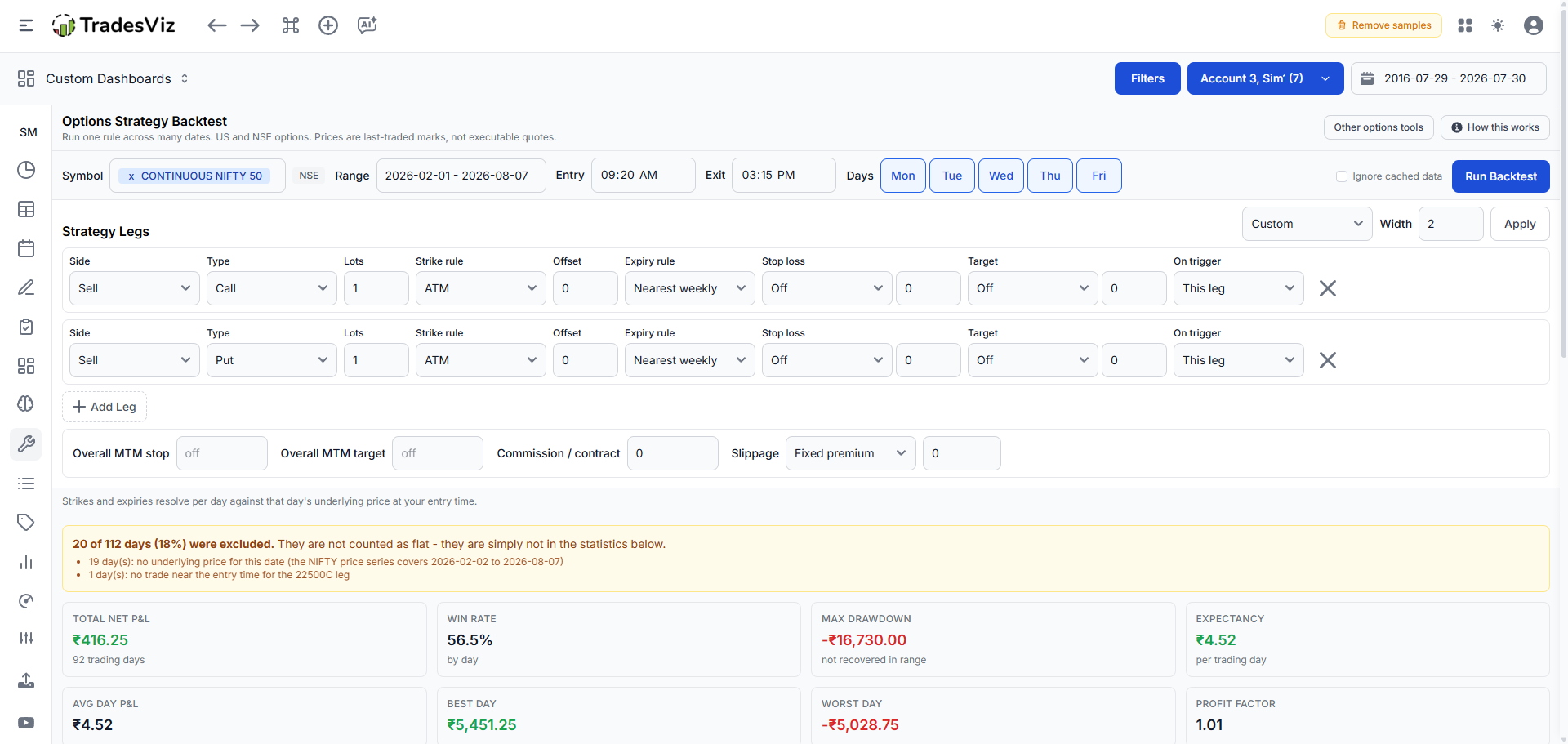The width and height of the screenshot is (1568, 744).
Task: Open the import upload sidebar icon
Action: click(26, 680)
